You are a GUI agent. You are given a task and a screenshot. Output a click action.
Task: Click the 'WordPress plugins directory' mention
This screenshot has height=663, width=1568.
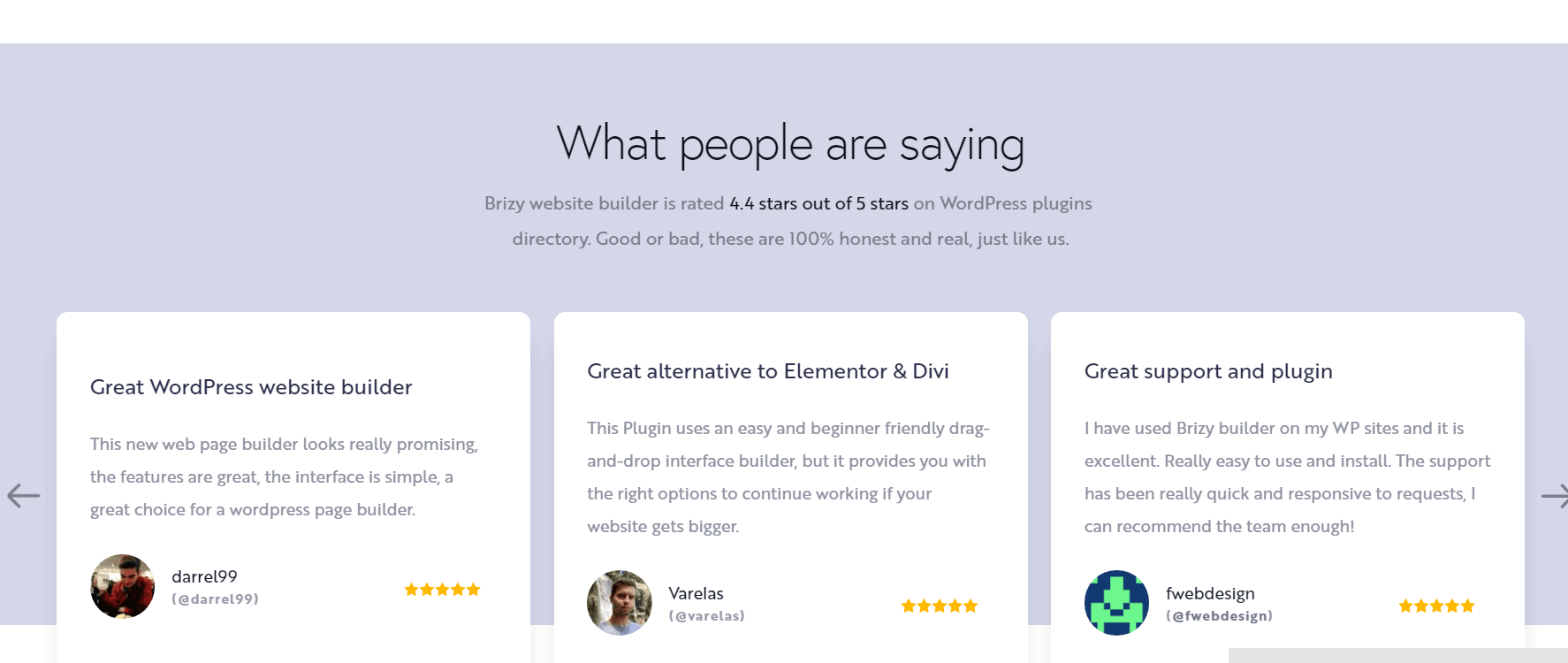pos(1014,203)
